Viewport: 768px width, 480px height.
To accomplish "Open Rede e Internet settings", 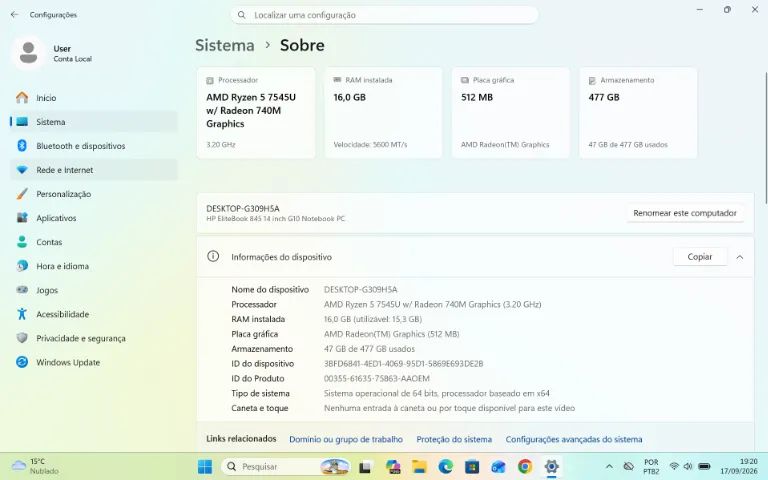I will 94,170.
